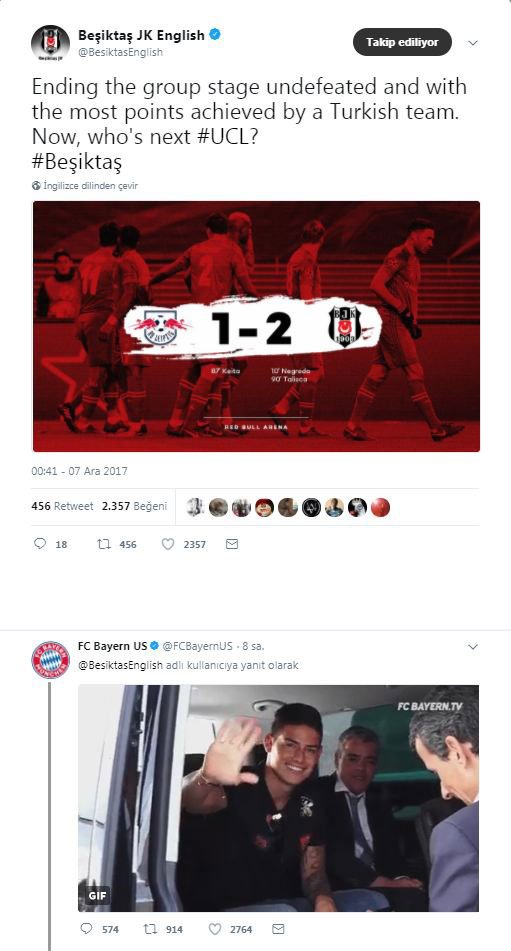This screenshot has width=511, height=951.
Task: Open FC Bayern US profile logo
Action: click(x=50, y=659)
